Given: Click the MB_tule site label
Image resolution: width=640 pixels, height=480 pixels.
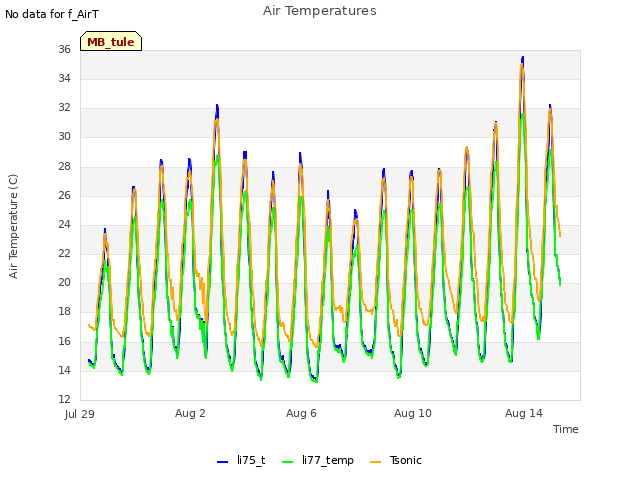Looking at the screenshot, I should pos(111,42).
